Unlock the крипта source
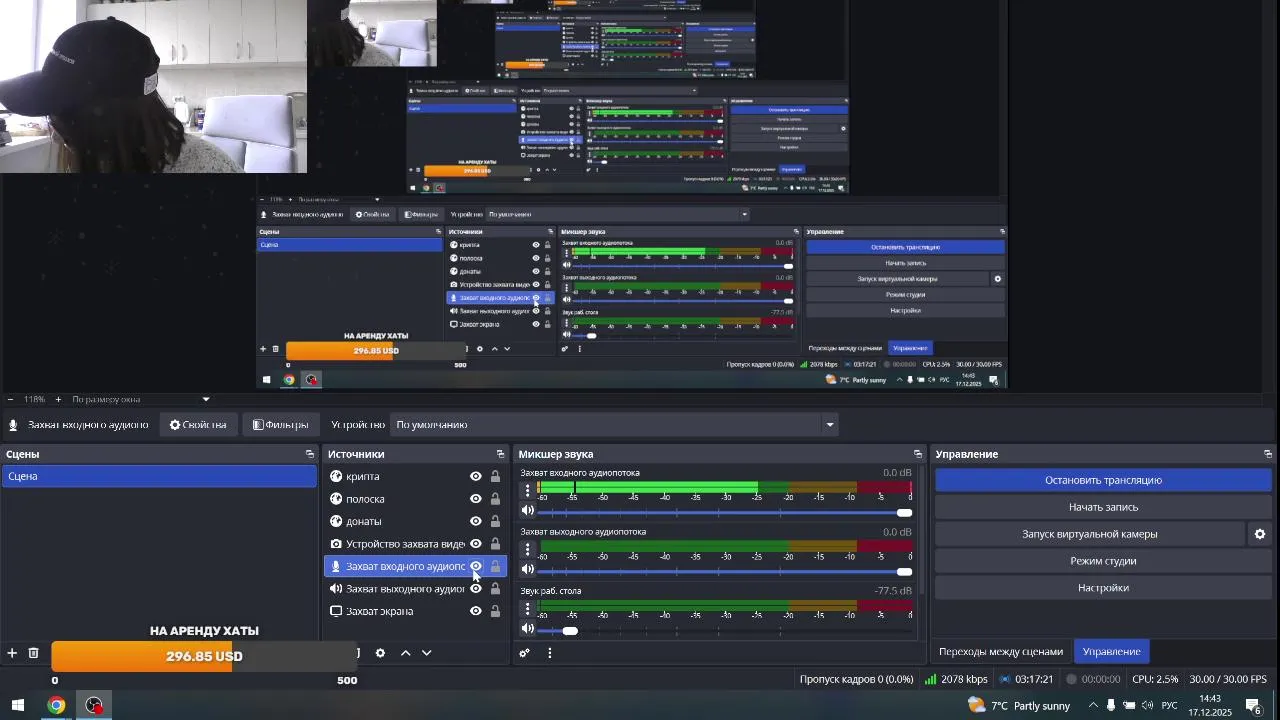This screenshot has height=720, width=1280. coord(495,477)
